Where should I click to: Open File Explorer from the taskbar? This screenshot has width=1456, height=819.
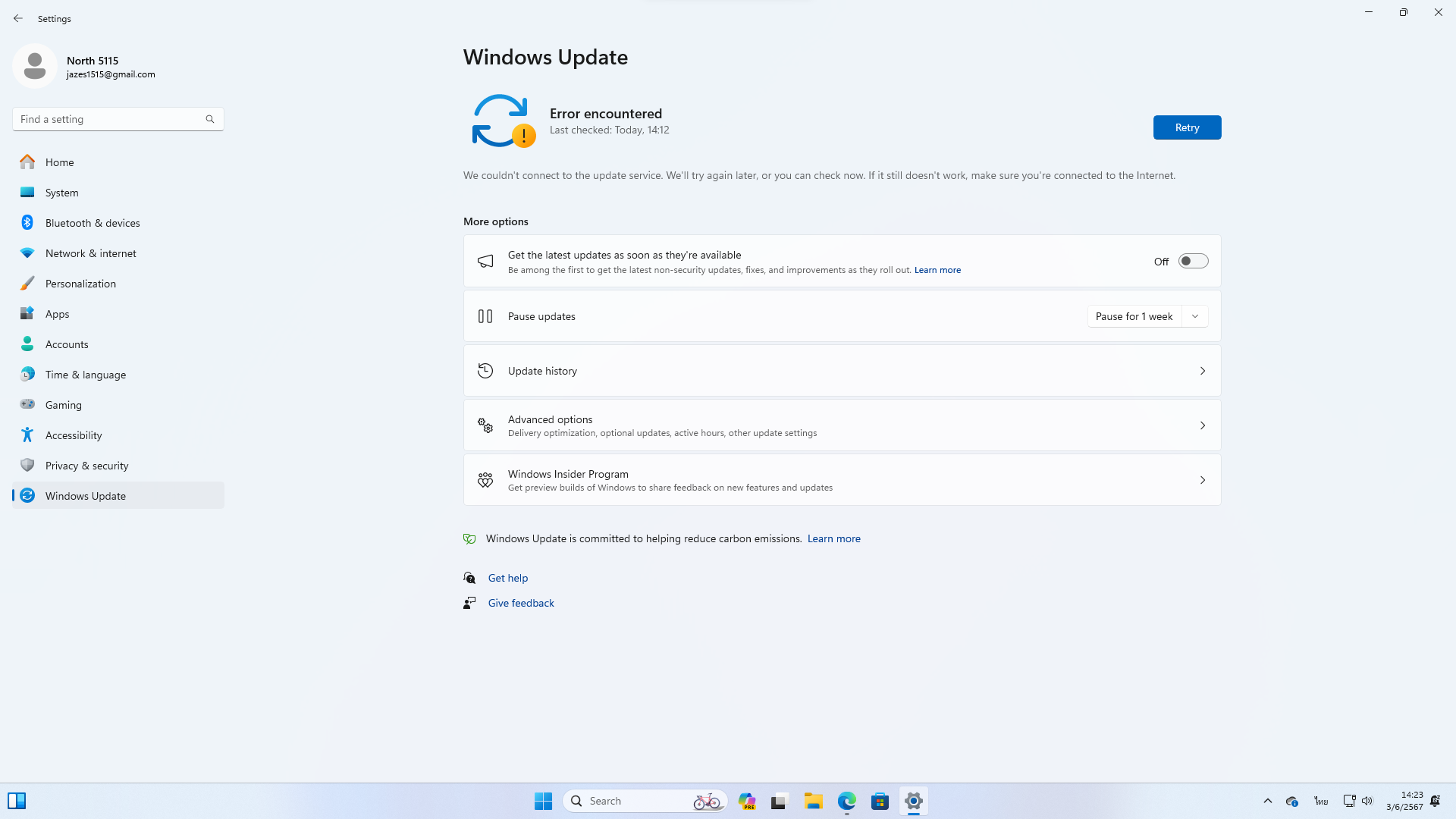point(814,801)
